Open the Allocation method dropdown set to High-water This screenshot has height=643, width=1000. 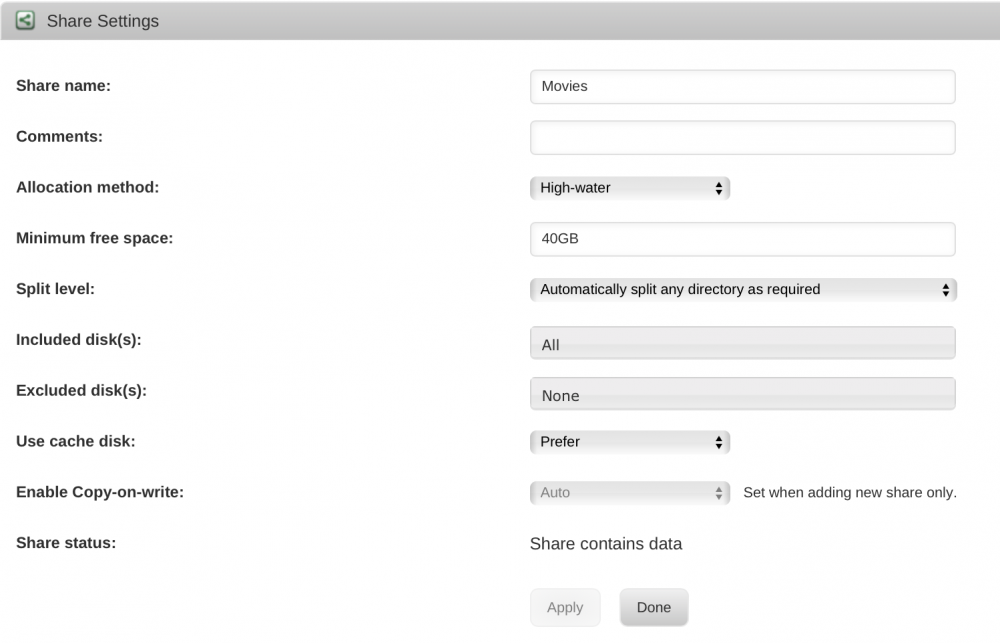(x=629, y=188)
